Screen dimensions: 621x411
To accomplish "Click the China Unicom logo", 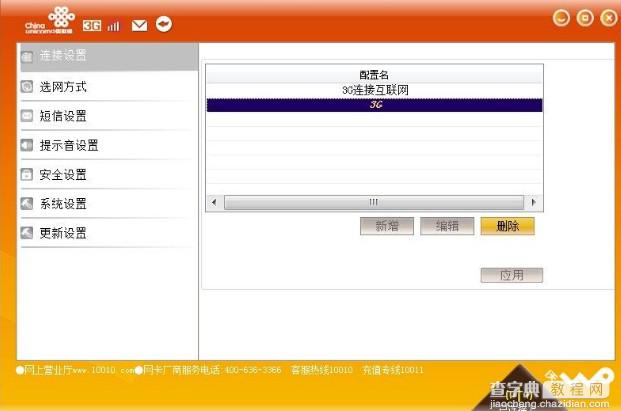I will point(50,20).
